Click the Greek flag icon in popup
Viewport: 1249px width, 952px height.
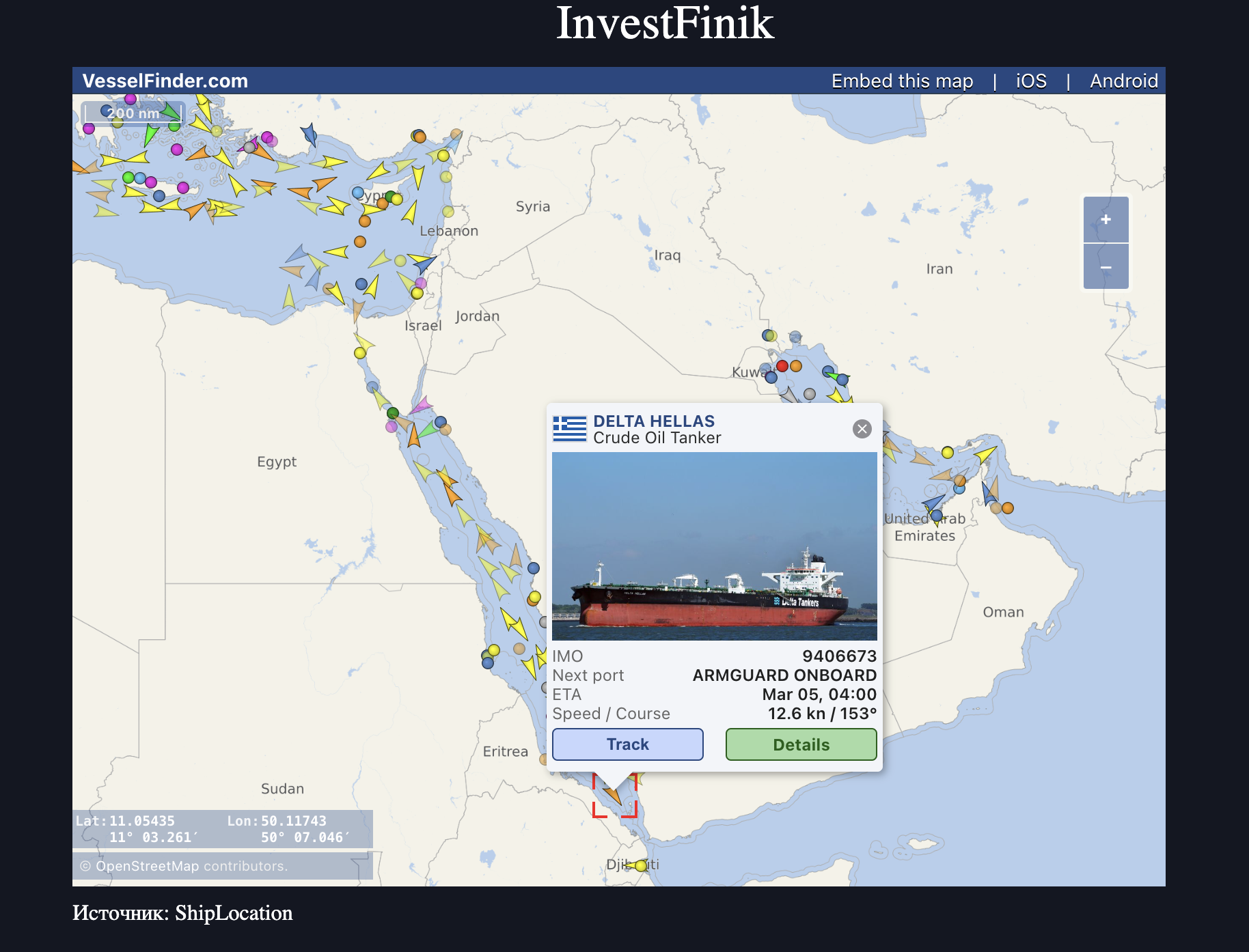click(x=569, y=429)
